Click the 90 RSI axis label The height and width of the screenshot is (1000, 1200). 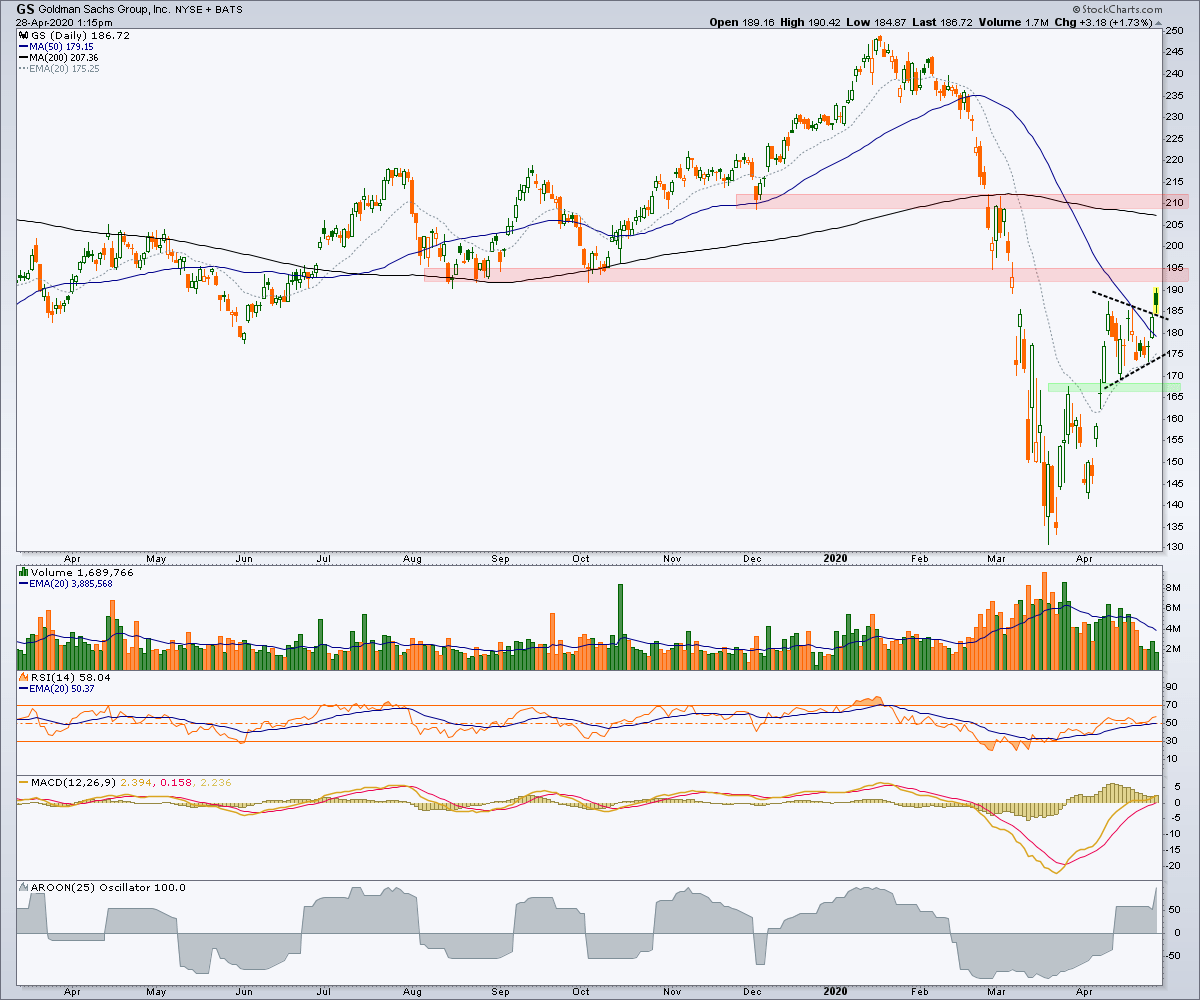point(1172,687)
